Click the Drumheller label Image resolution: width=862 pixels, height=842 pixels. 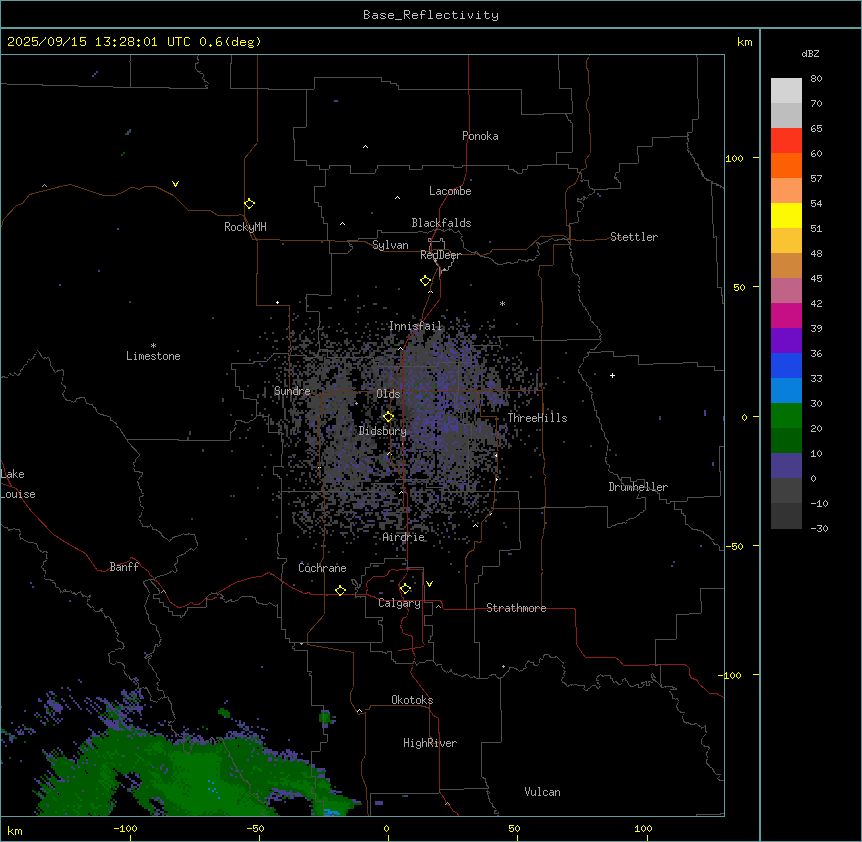[x=638, y=487]
